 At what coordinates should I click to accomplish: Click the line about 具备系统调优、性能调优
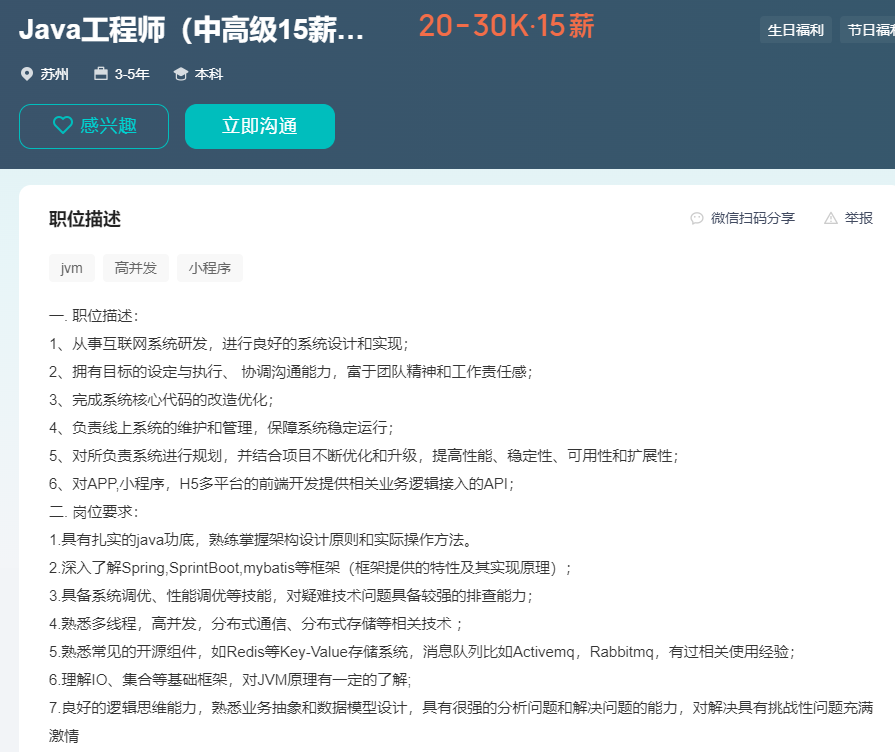click(x=291, y=596)
